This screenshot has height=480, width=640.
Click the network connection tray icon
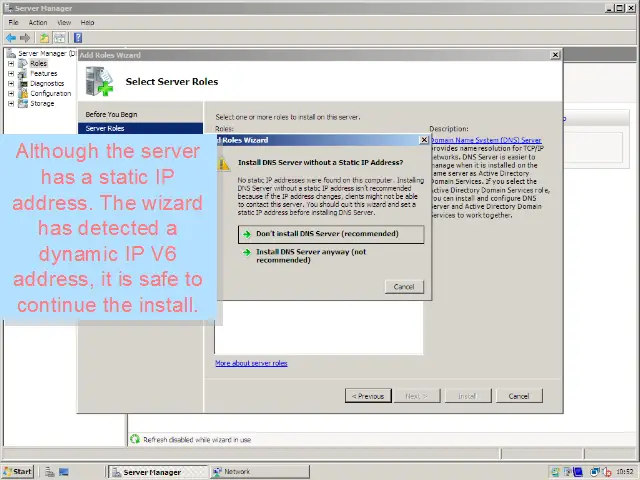pyautogui.click(x=595, y=472)
